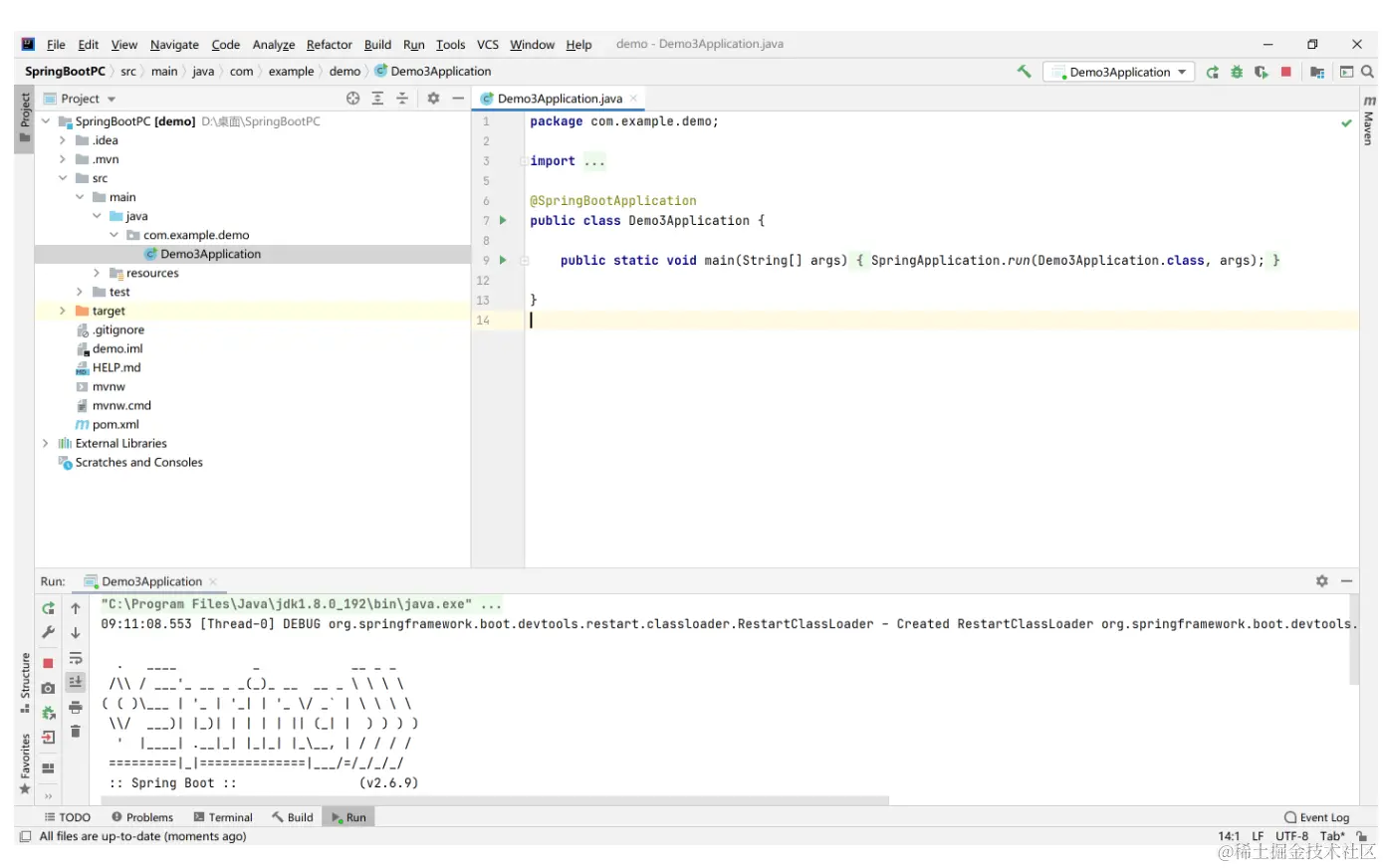Expand the .mvn folder

click(x=63, y=159)
